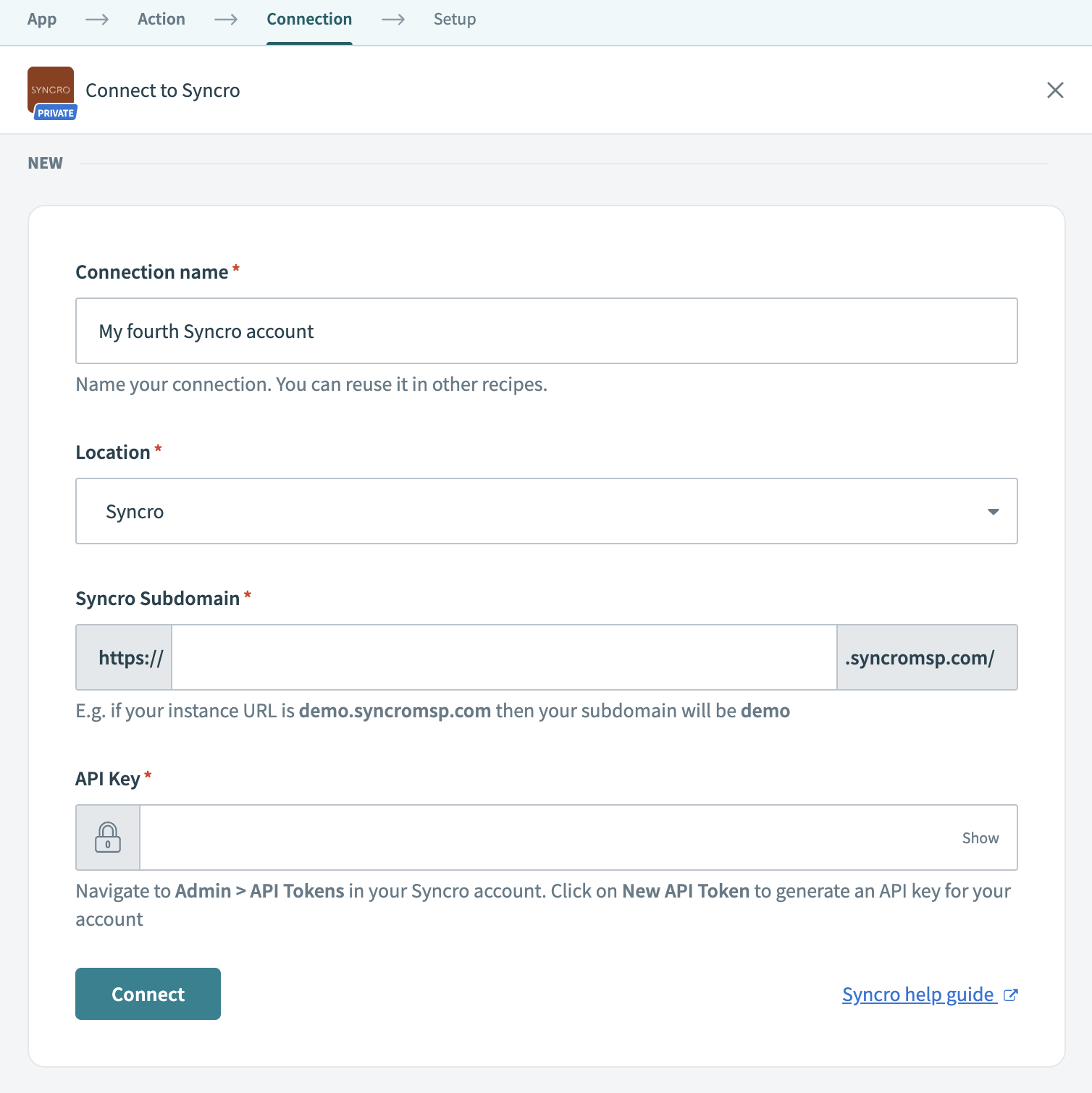Switch to the Action step tab
Viewport: 1092px width, 1093px height.
click(x=161, y=20)
